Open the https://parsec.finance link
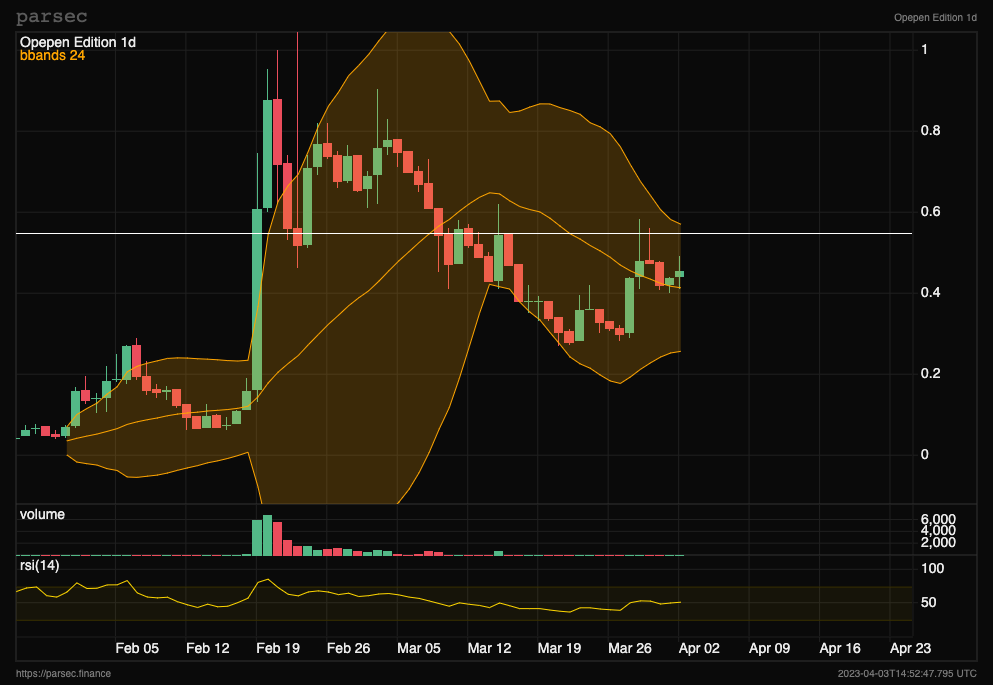993x685 pixels. pyautogui.click(x=63, y=674)
